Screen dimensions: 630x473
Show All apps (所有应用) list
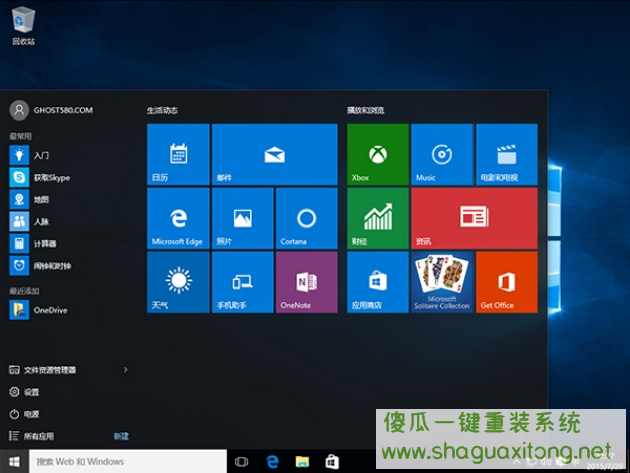[31, 436]
